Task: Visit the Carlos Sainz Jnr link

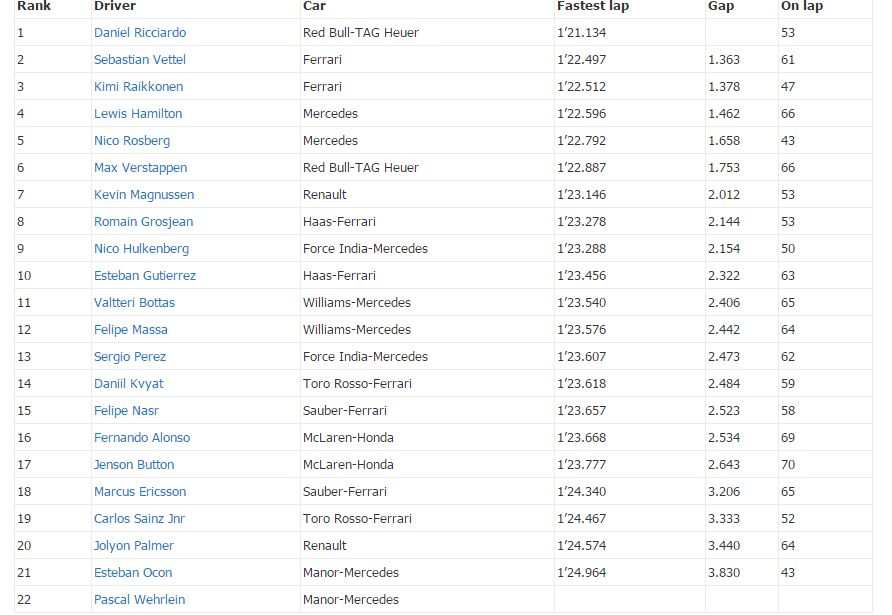Action: [139, 519]
